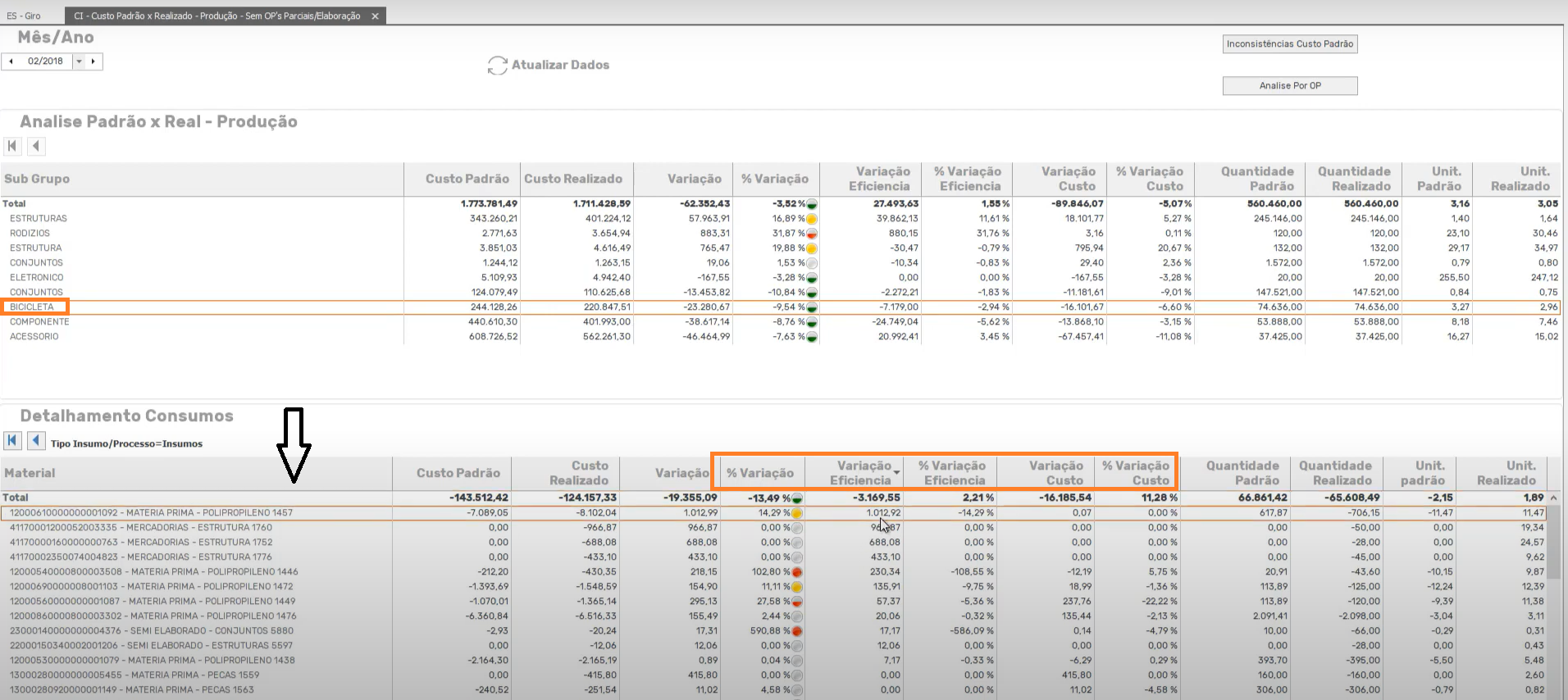Click the Atualizar Dados refresh icon

pos(497,66)
